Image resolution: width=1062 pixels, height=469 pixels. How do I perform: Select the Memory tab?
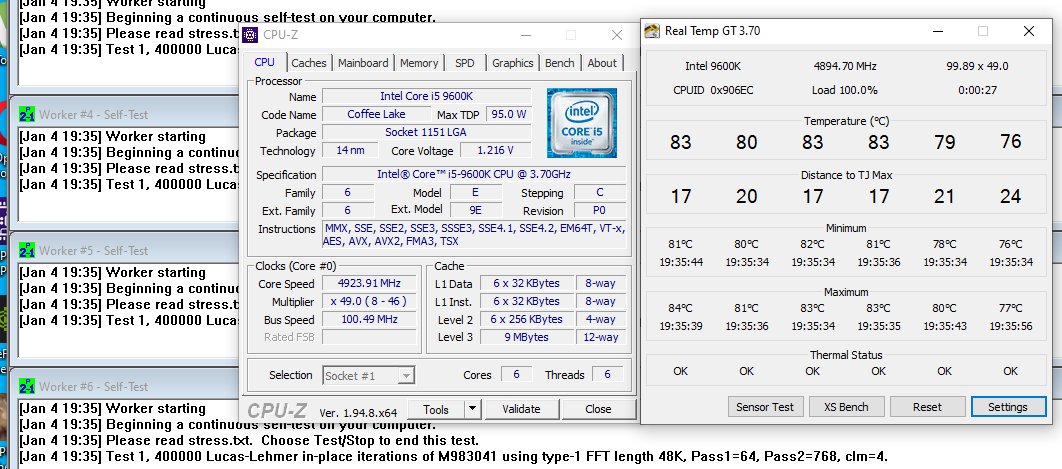(x=419, y=63)
